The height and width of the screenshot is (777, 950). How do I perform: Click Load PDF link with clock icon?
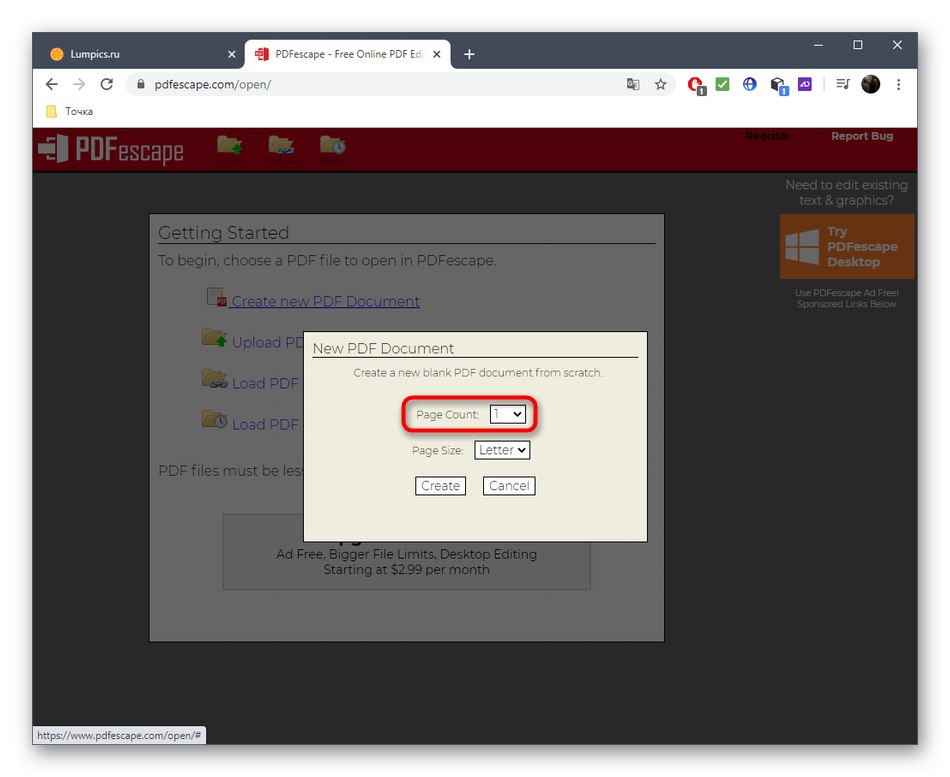pos(265,425)
